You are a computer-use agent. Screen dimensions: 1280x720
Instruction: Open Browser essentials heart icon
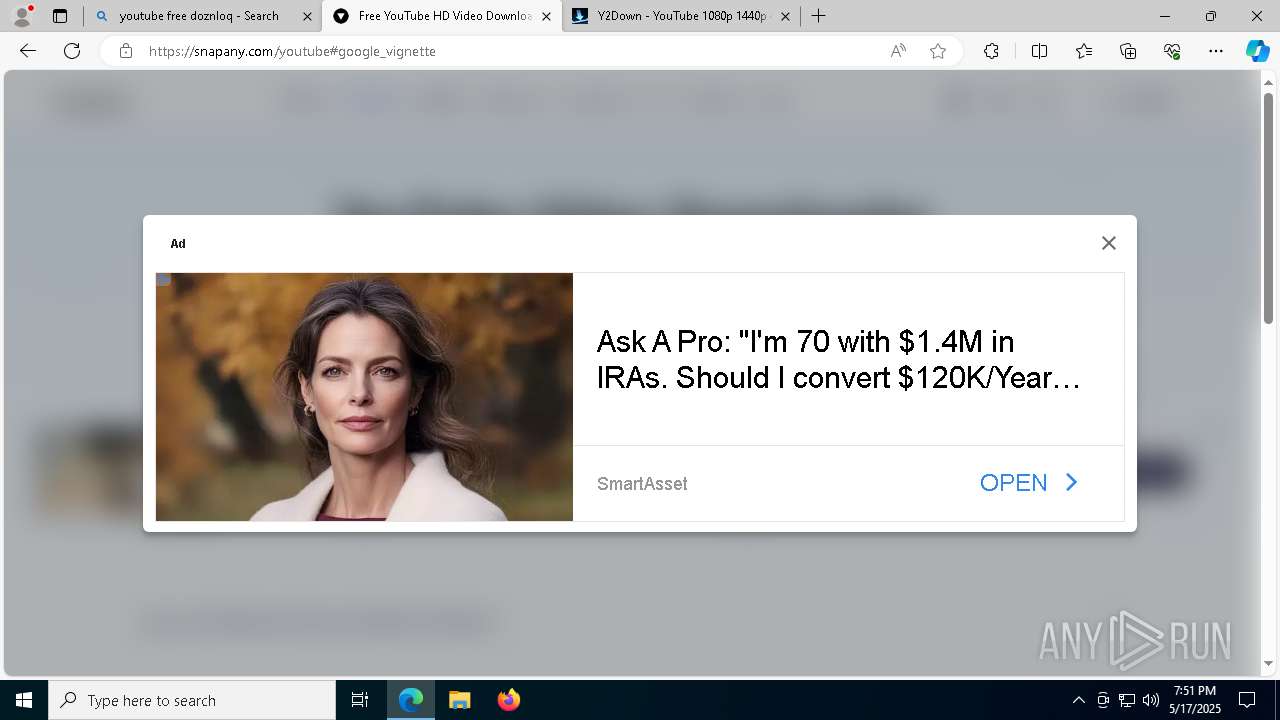coord(1172,51)
